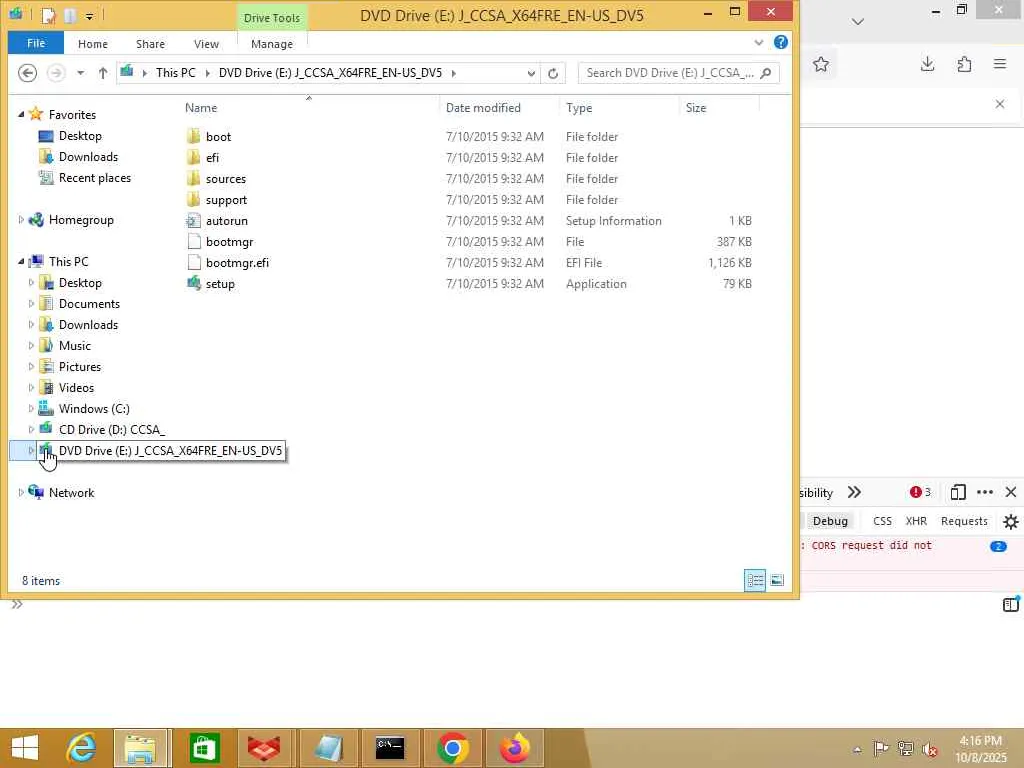Open the recent locations dropdown arrow
The width and height of the screenshot is (1024, 768).
click(80, 73)
